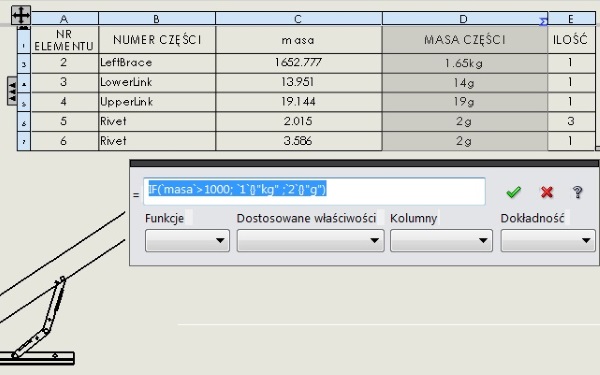Viewport: 600px width, 375px height.
Task: Open the Funkcje dropdown
Action: [x=187, y=241]
